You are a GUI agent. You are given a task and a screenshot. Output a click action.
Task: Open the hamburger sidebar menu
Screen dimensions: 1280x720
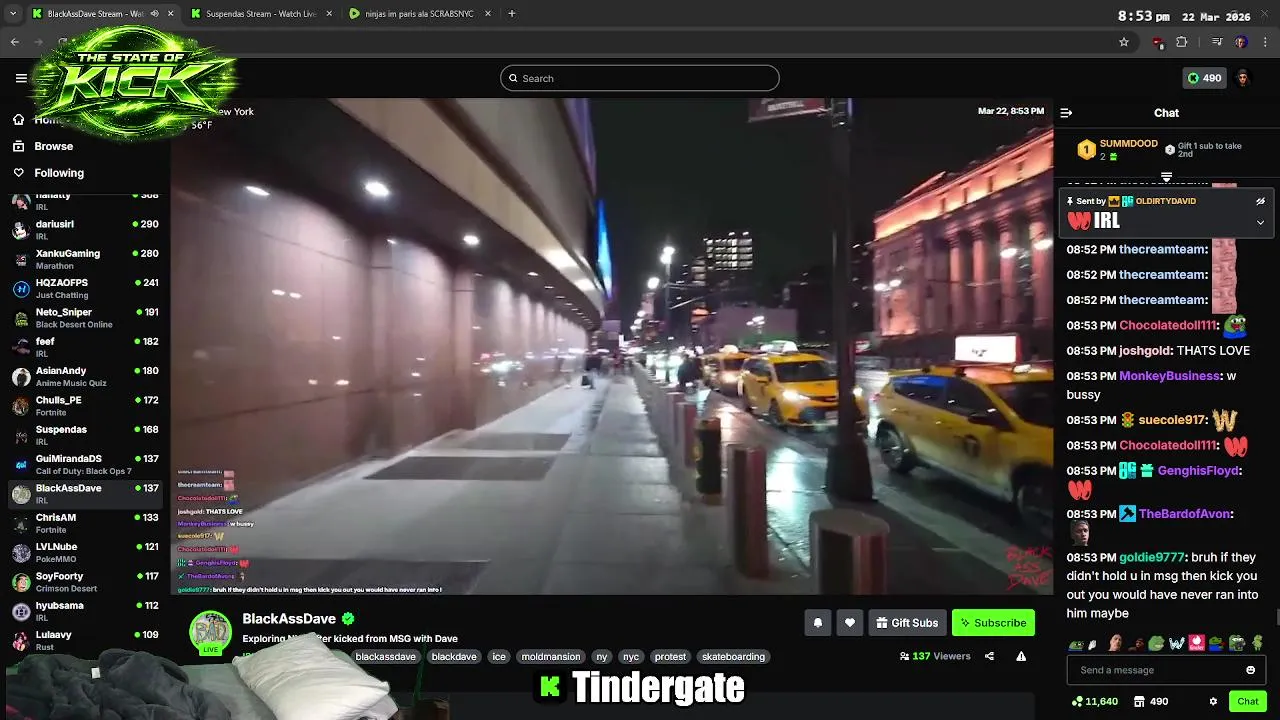[x=21, y=78]
